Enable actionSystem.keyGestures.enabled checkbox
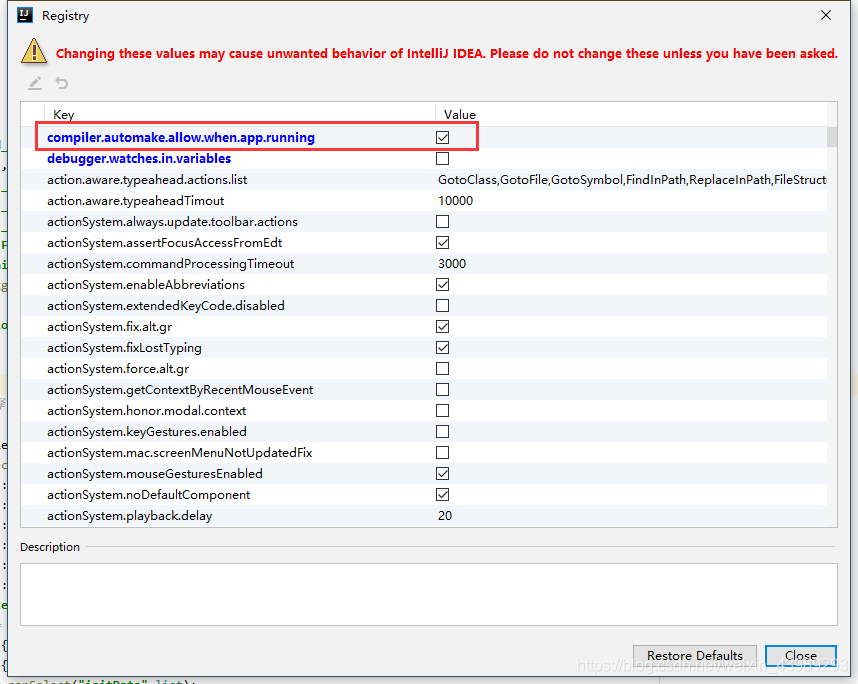The height and width of the screenshot is (684, 858). pos(443,432)
